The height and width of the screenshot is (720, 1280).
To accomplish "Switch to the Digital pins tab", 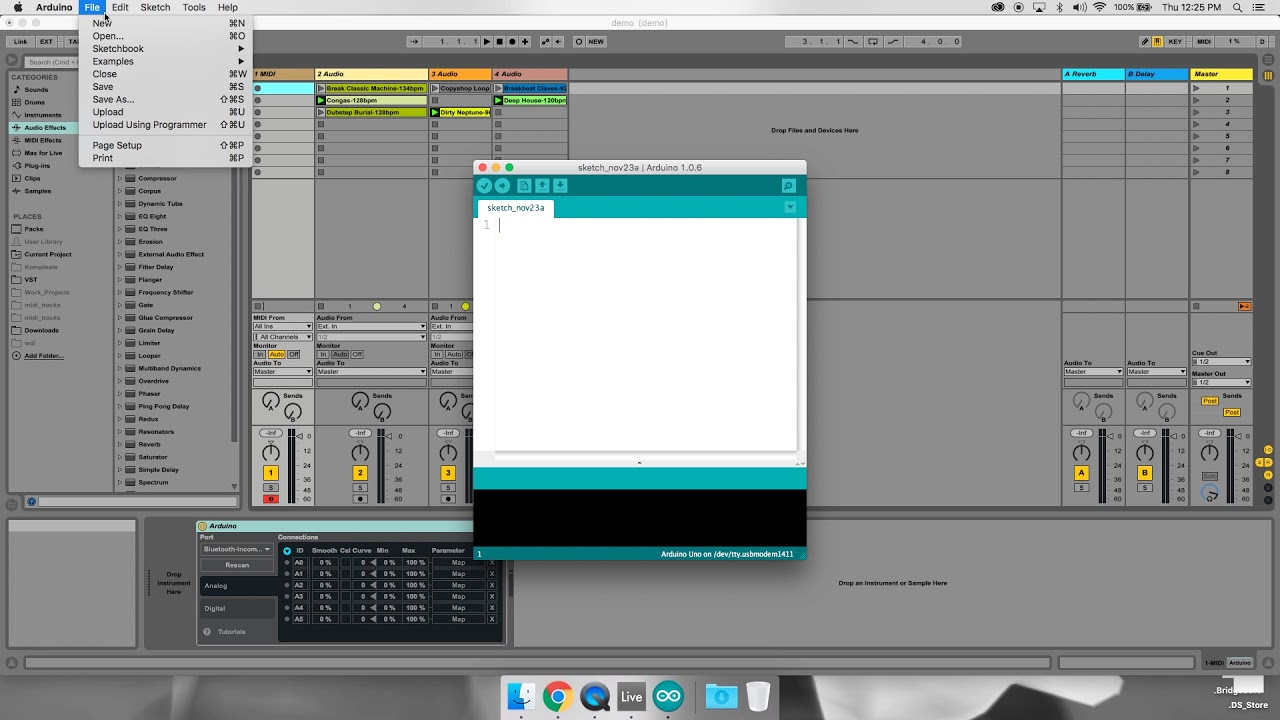I will click(x=237, y=608).
